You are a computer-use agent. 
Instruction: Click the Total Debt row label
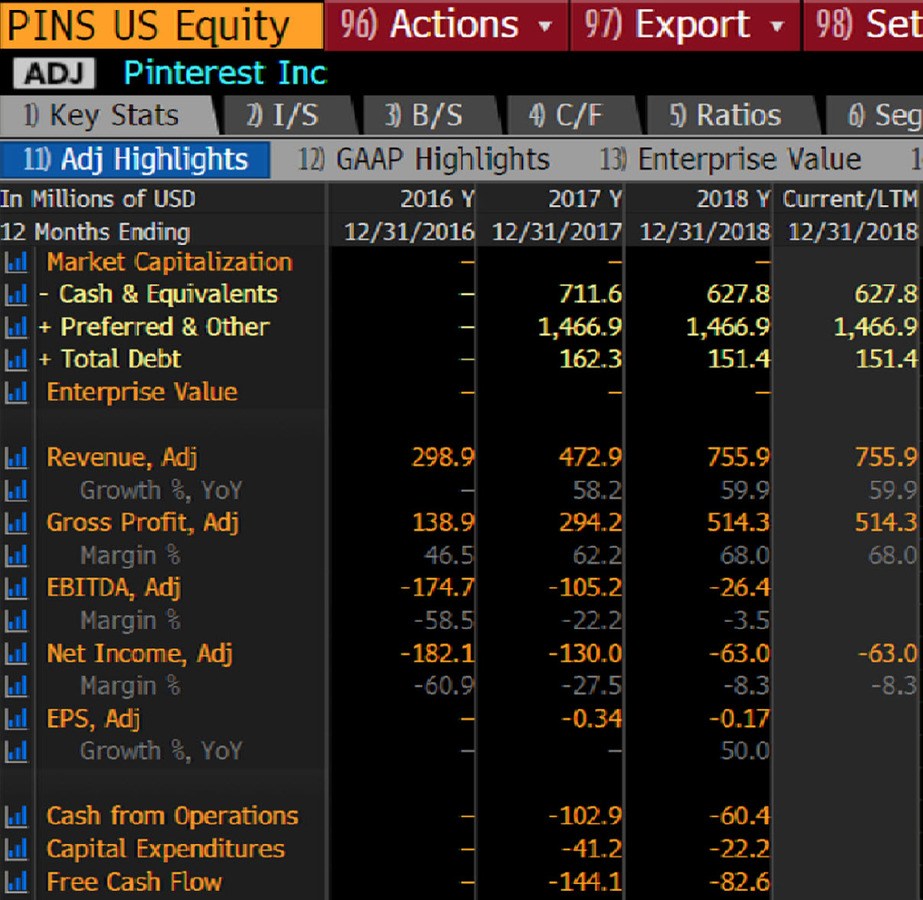(121, 359)
